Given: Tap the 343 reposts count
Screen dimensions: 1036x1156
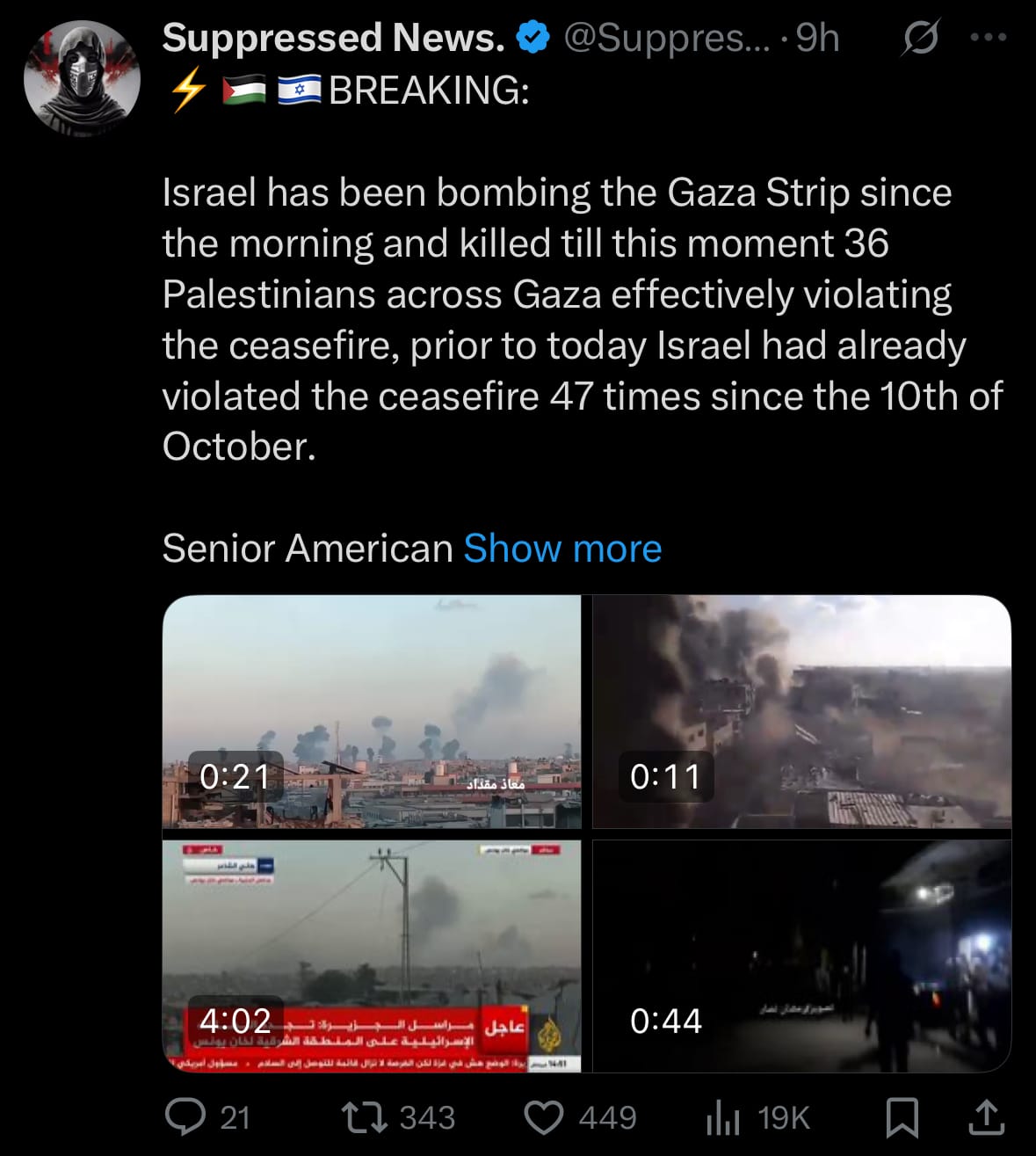Looking at the screenshot, I should pos(427,1117).
